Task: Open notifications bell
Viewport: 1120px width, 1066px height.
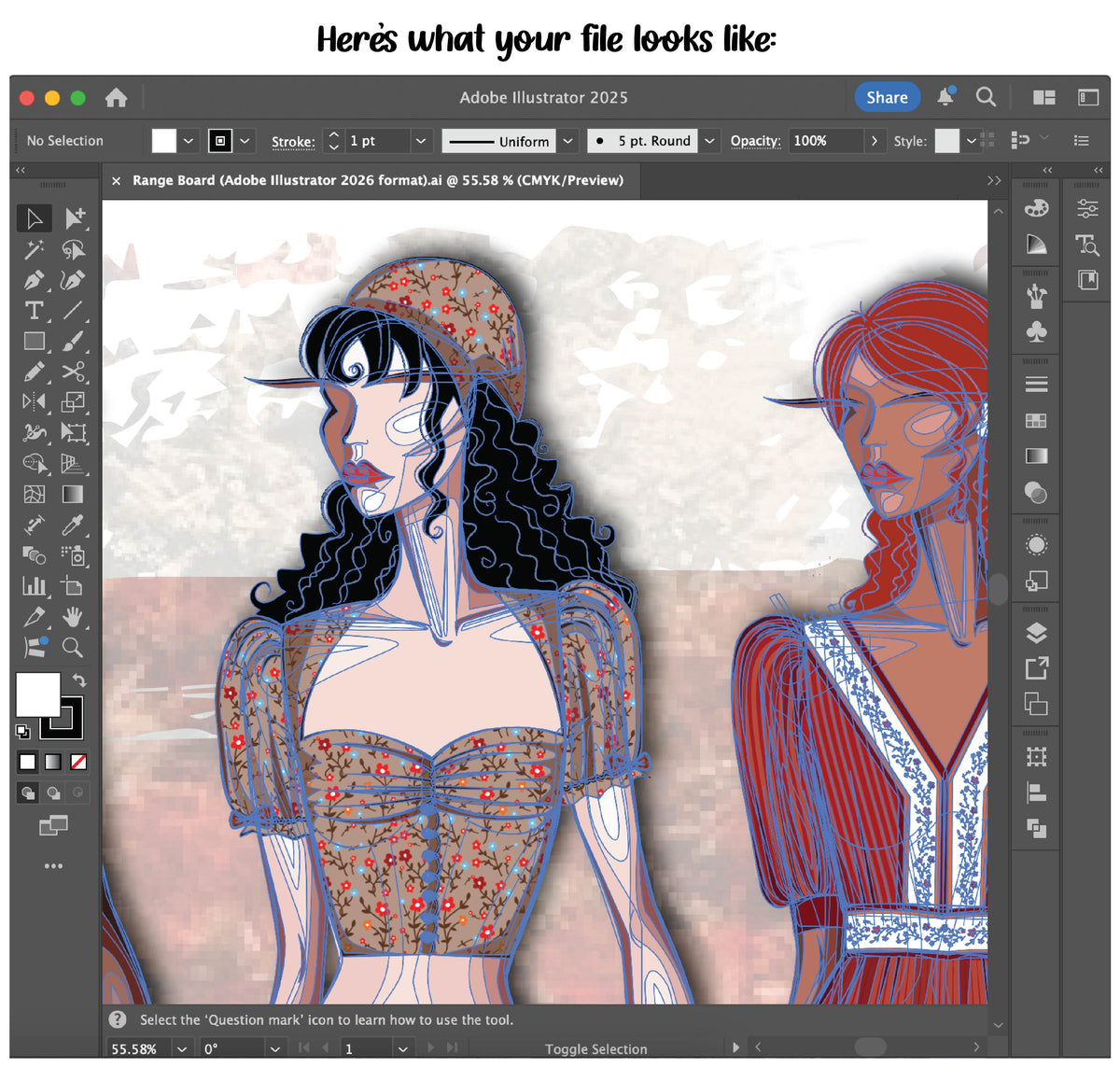Action: pos(945,97)
